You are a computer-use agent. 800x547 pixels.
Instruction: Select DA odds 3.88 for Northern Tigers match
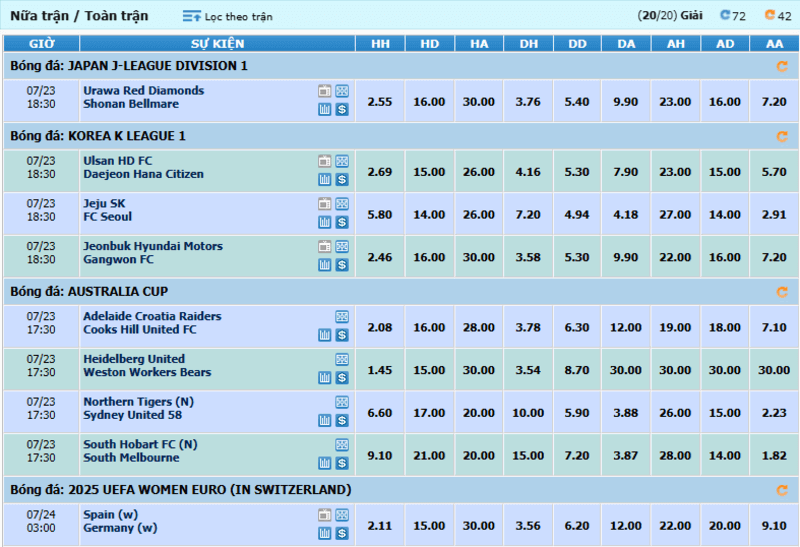coord(626,413)
